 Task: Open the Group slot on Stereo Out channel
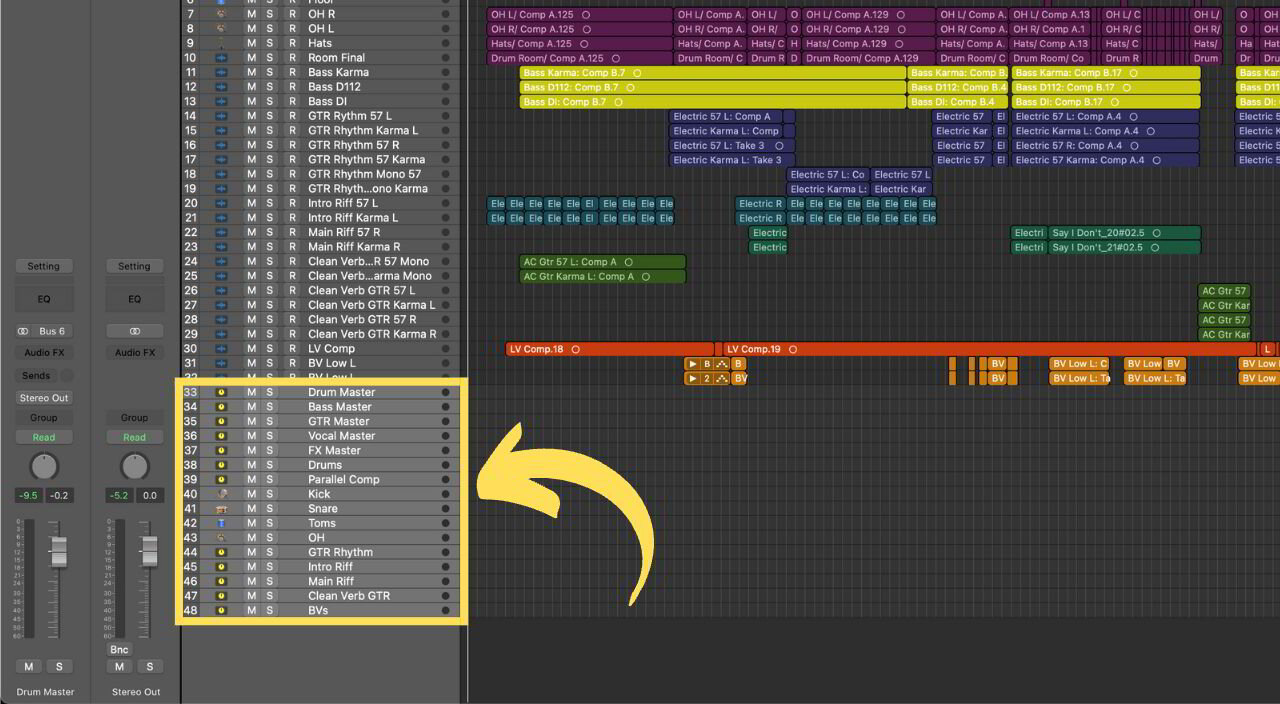coord(134,417)
